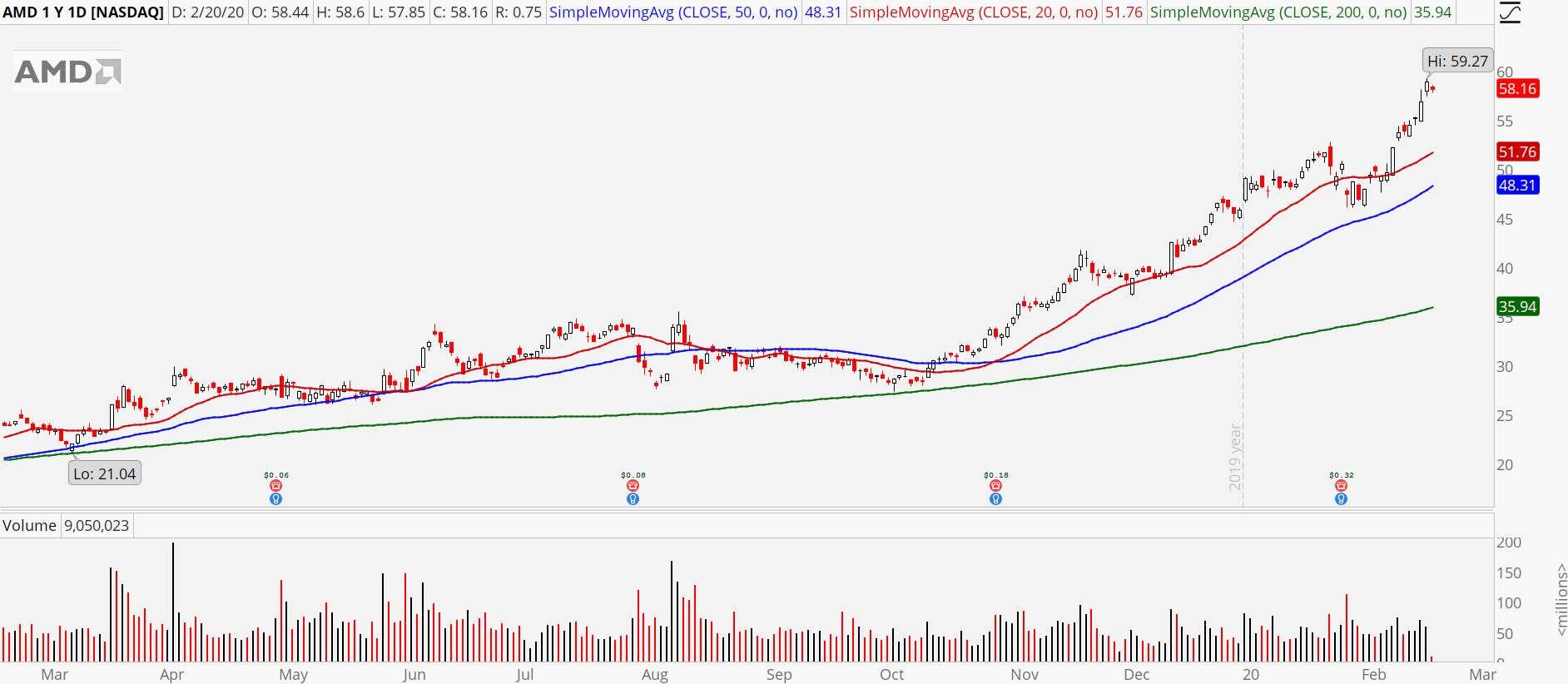Click the 35.94 value in the top header
This screenshot has width=1568, height=684.
pyautogui.click(x=1433, y=12)
